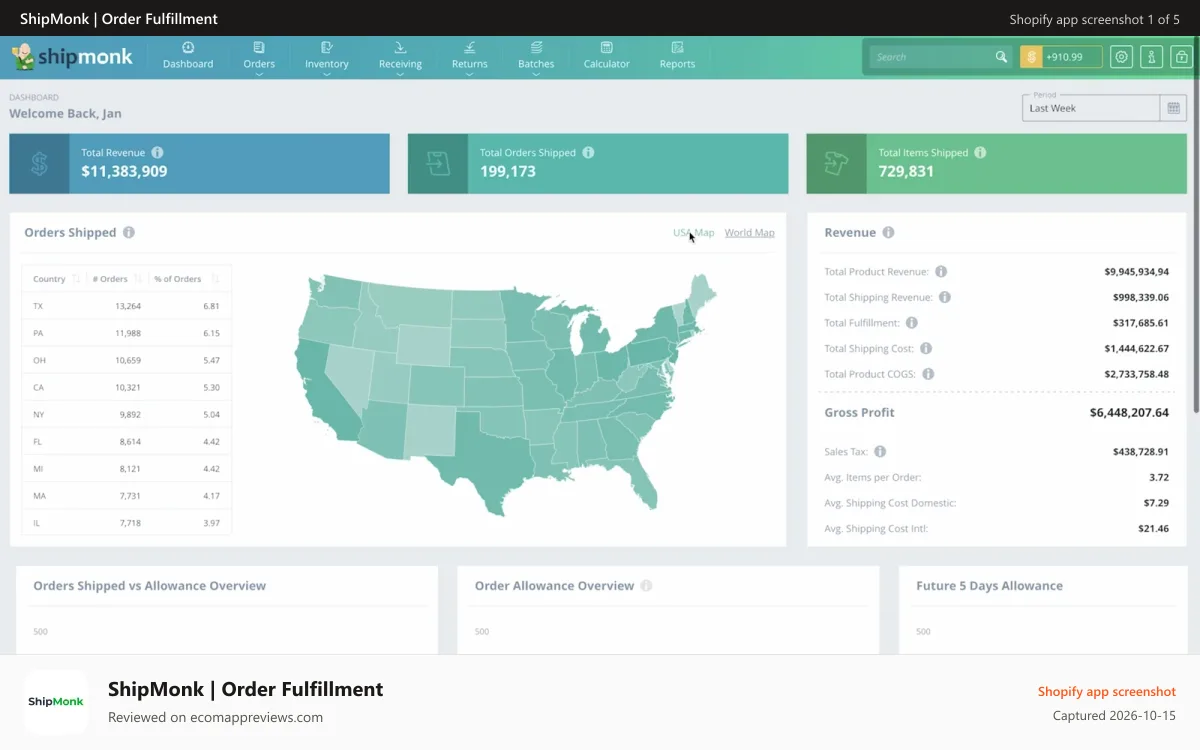The height and width of the screenshot is (750, 1200).
Task: Select the PA row in table
Action: tap(127, 333)
